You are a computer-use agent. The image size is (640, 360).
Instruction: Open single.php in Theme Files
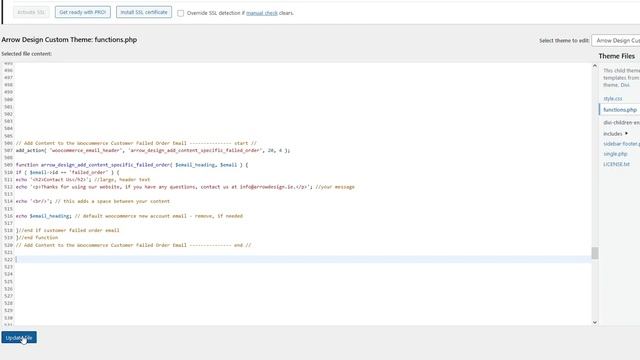coord(615,154)
